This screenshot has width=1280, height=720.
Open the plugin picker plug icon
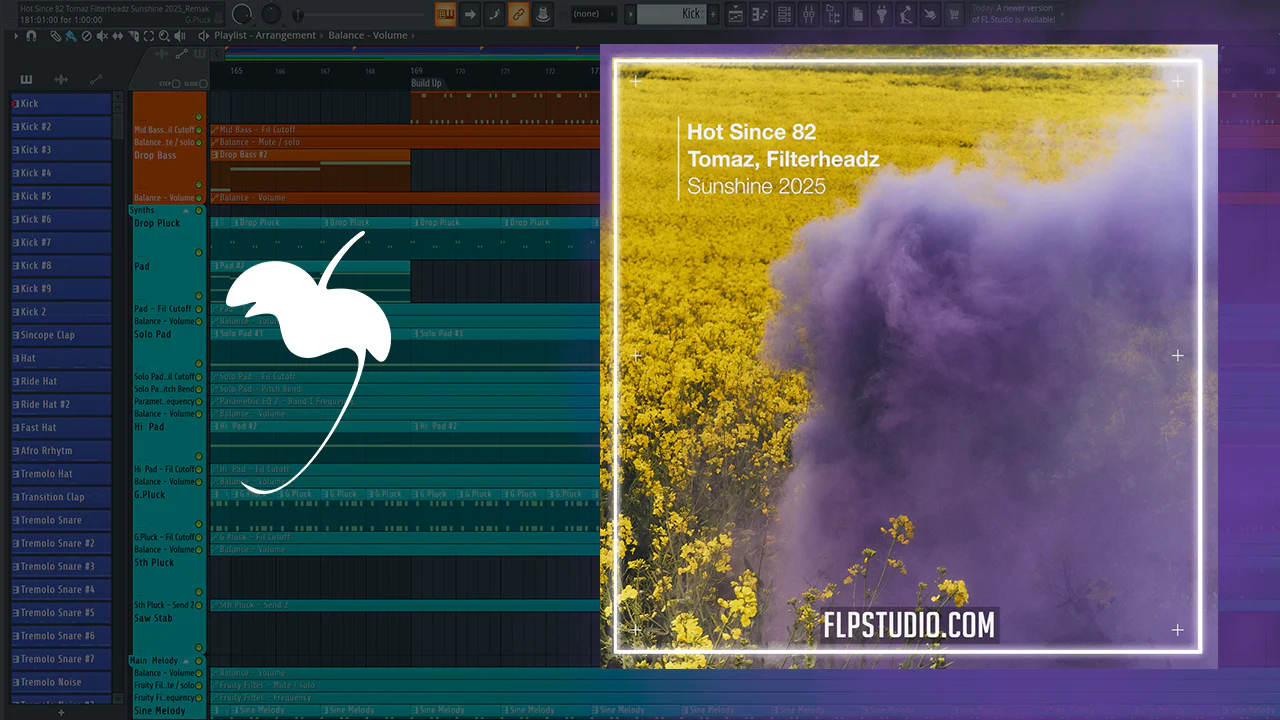[x=882, y=14]
